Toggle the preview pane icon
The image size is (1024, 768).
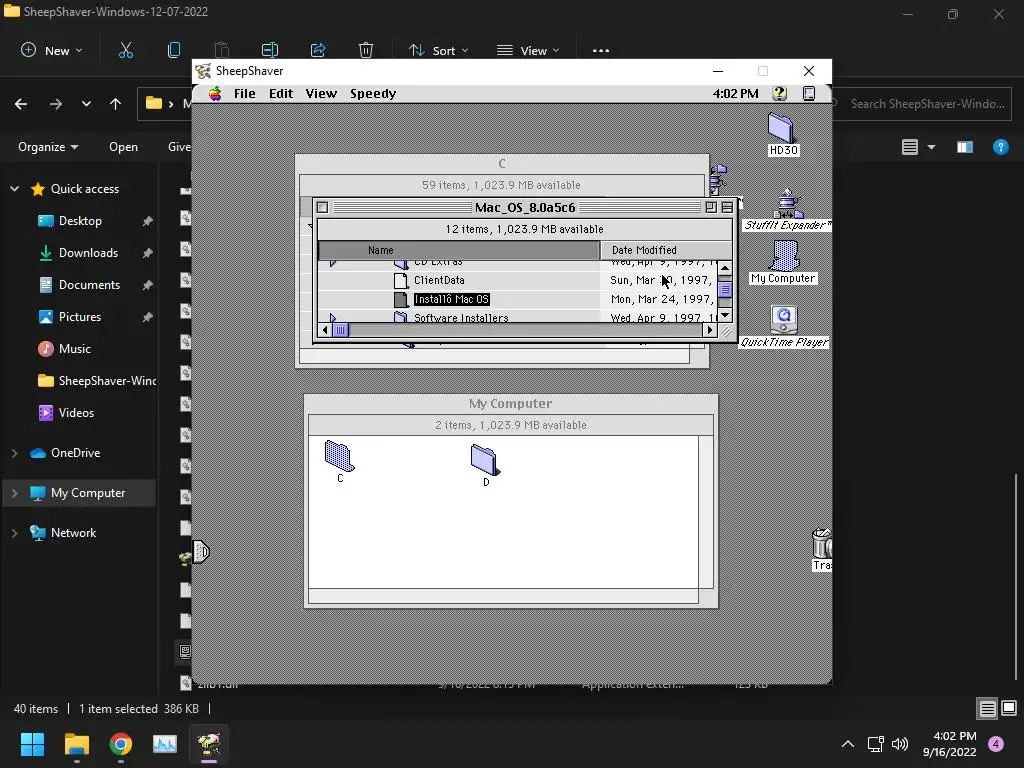tap(965, 147)
